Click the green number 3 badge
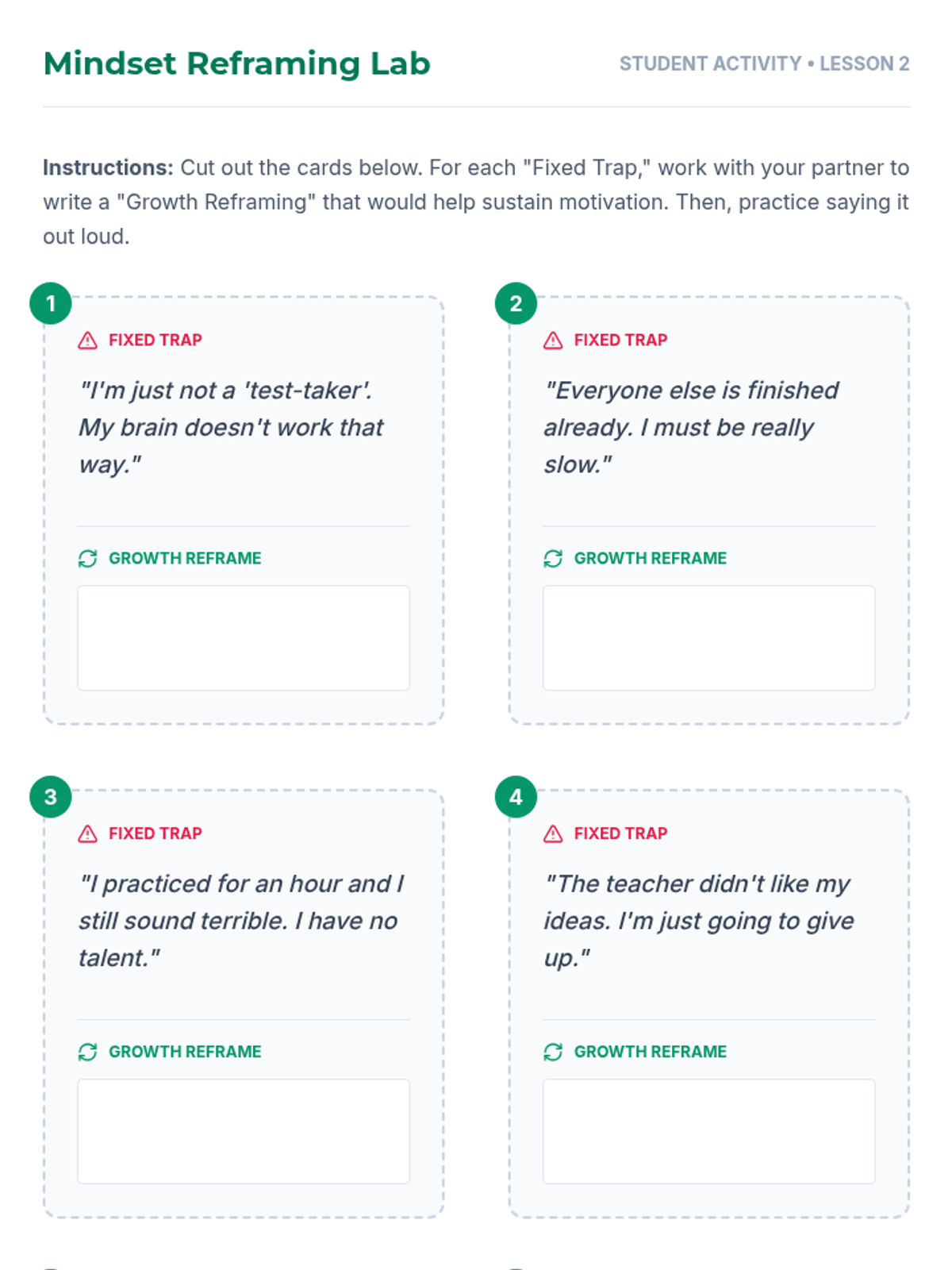The height and width of the screenshot is (1270, 952). 51,797
